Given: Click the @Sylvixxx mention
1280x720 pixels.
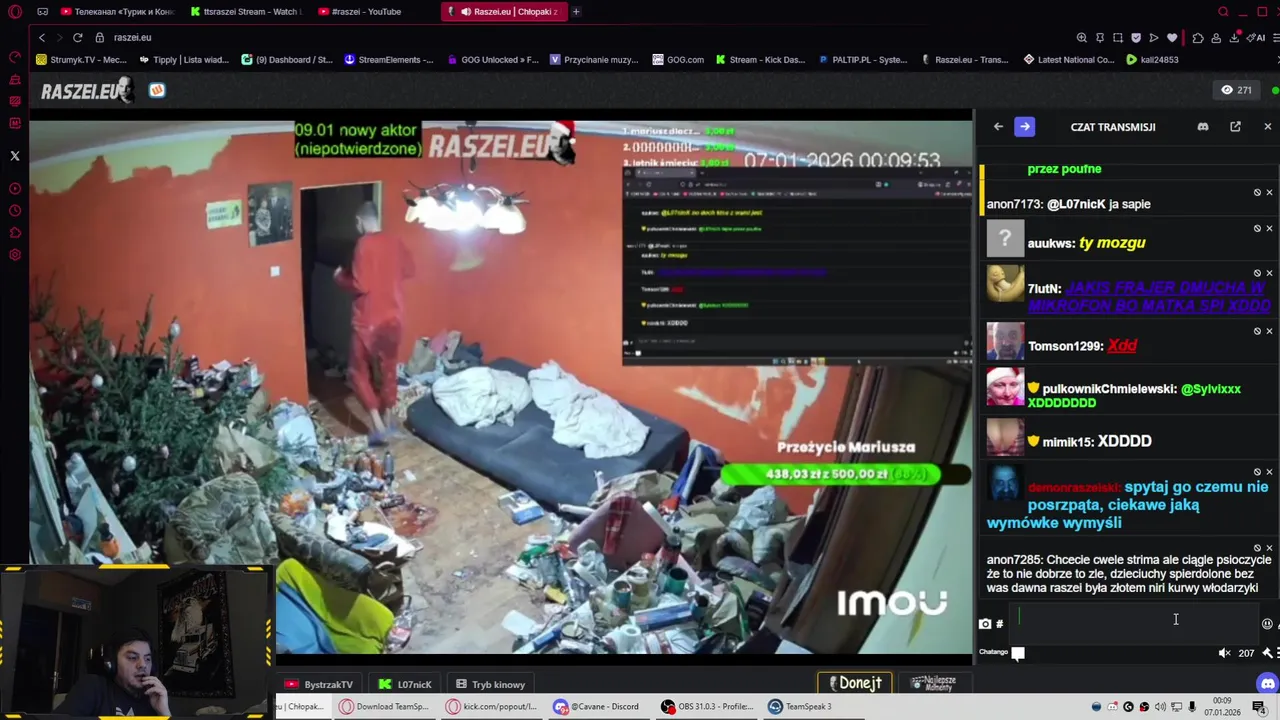Looking at the screenshot, I should (1211, 389).
